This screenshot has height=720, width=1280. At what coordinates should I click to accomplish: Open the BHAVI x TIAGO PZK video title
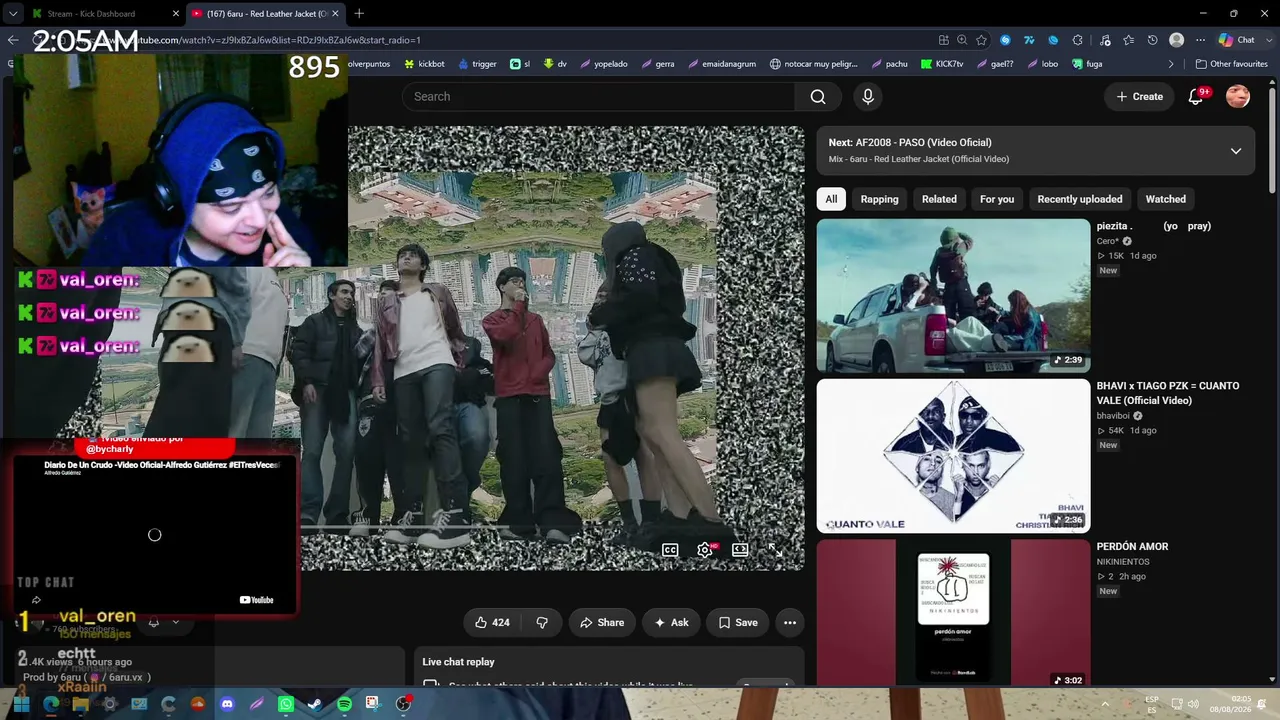point(1168,393)
